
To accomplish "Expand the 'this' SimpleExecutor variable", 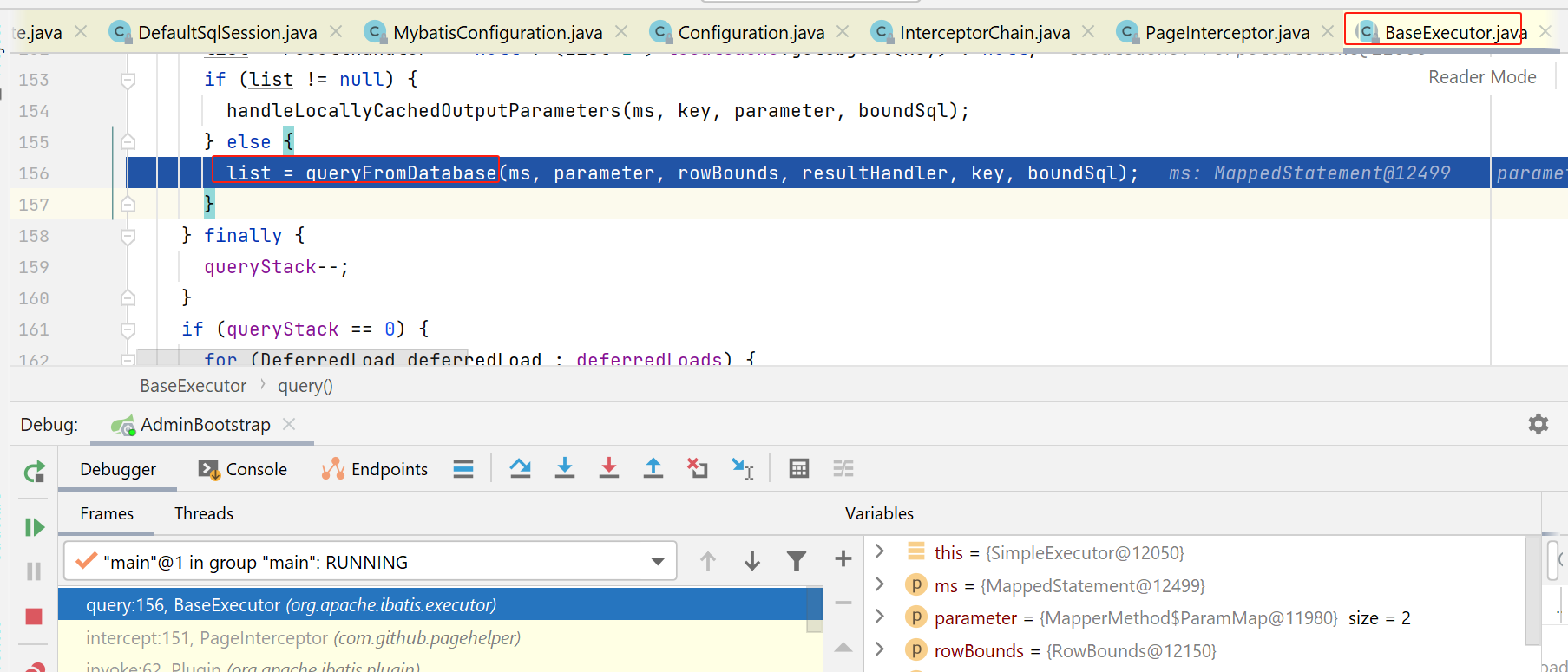I will click(x=880, y=552).
